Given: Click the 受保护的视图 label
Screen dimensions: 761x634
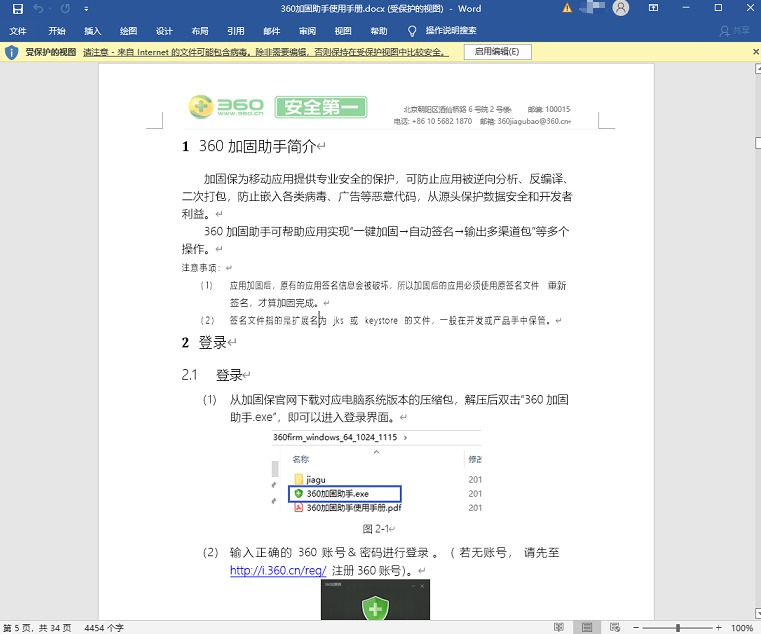Looking at the screenshot, I should click(50, 52).
